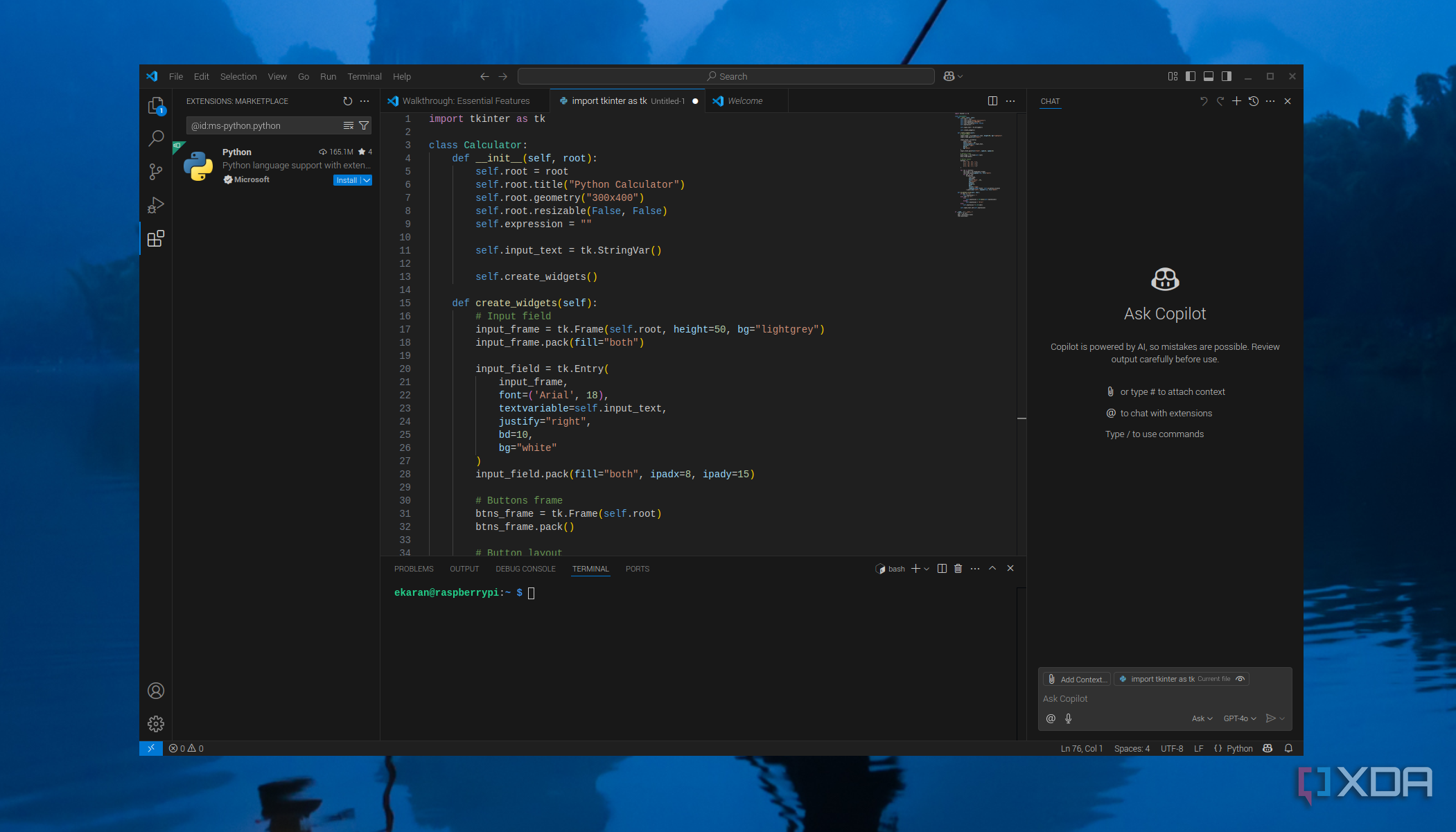The image size is (1456, 832).
Task: Switch to the Debug Console tab
Action: (525, 569)
